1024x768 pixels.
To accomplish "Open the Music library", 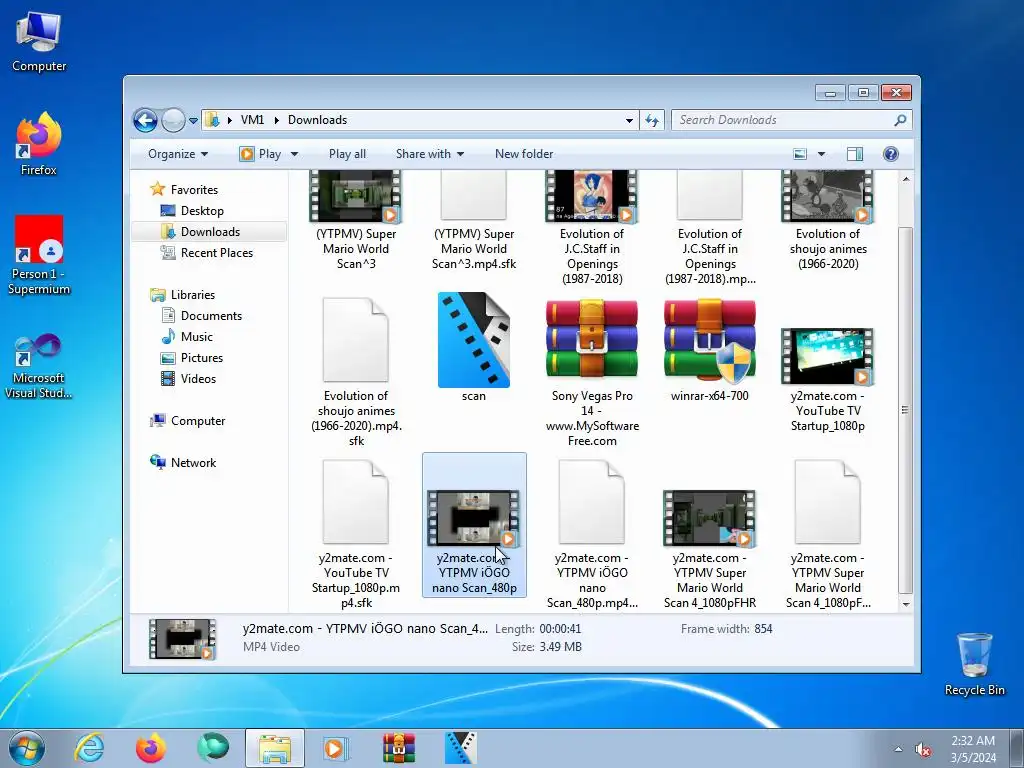I will [x=196, y=337].
